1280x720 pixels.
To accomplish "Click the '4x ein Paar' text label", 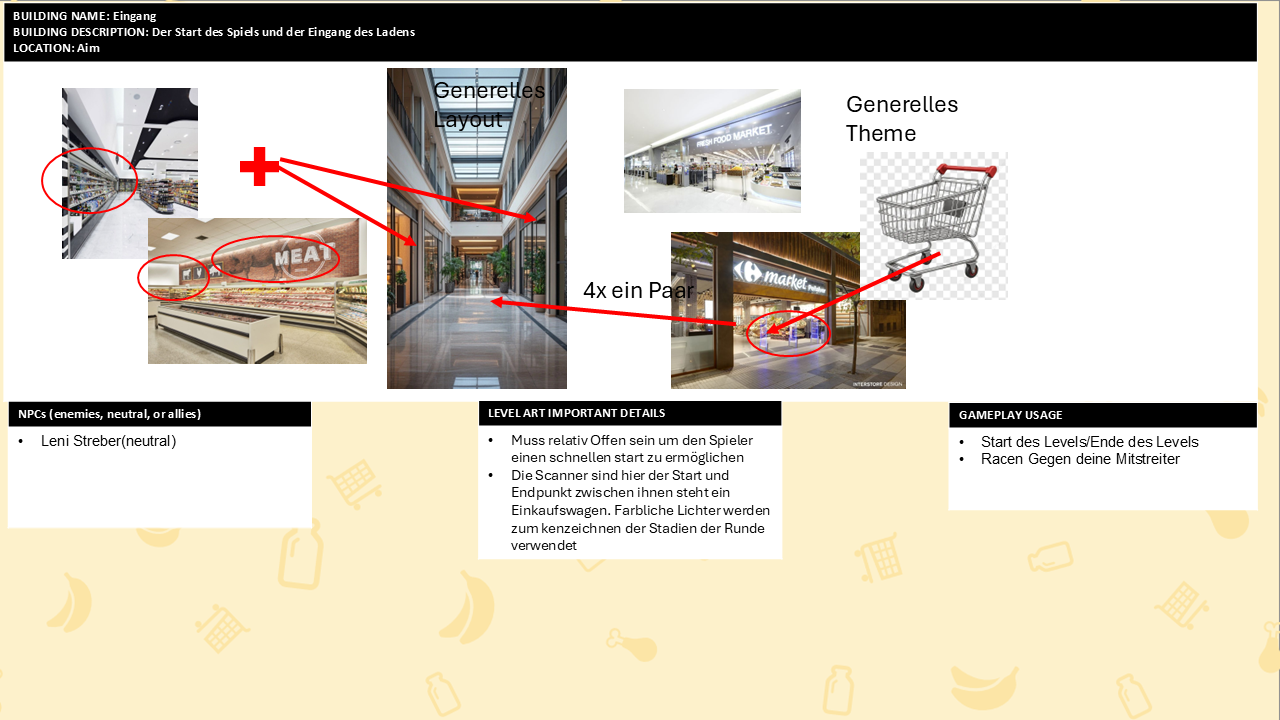I will point(638,290).
